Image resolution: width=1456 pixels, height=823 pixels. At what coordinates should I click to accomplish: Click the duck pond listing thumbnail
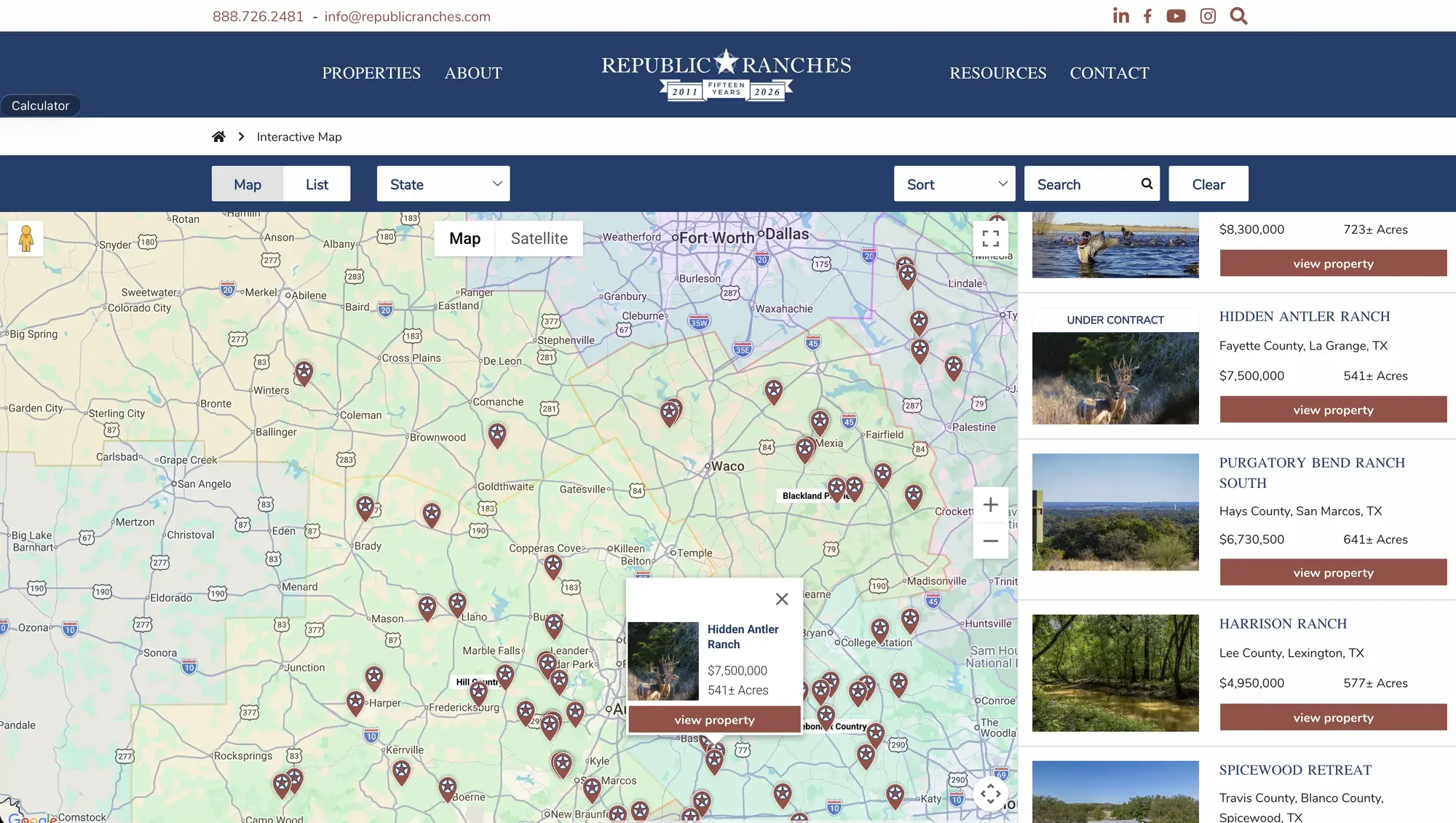[x=1115, y=245]
